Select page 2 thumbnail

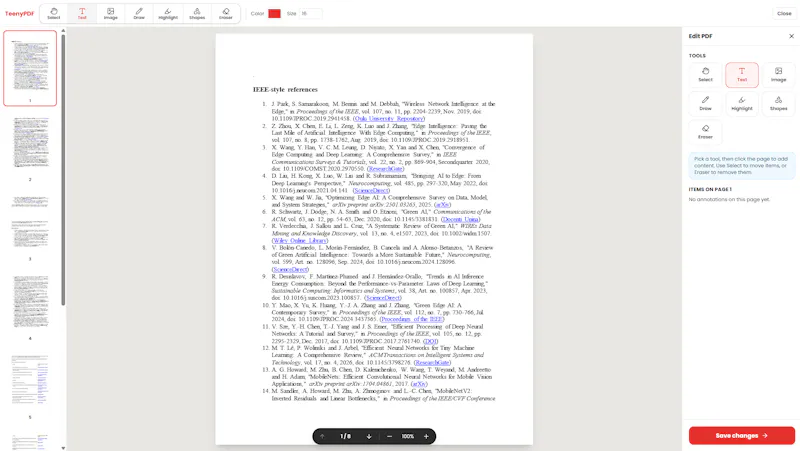30,143
